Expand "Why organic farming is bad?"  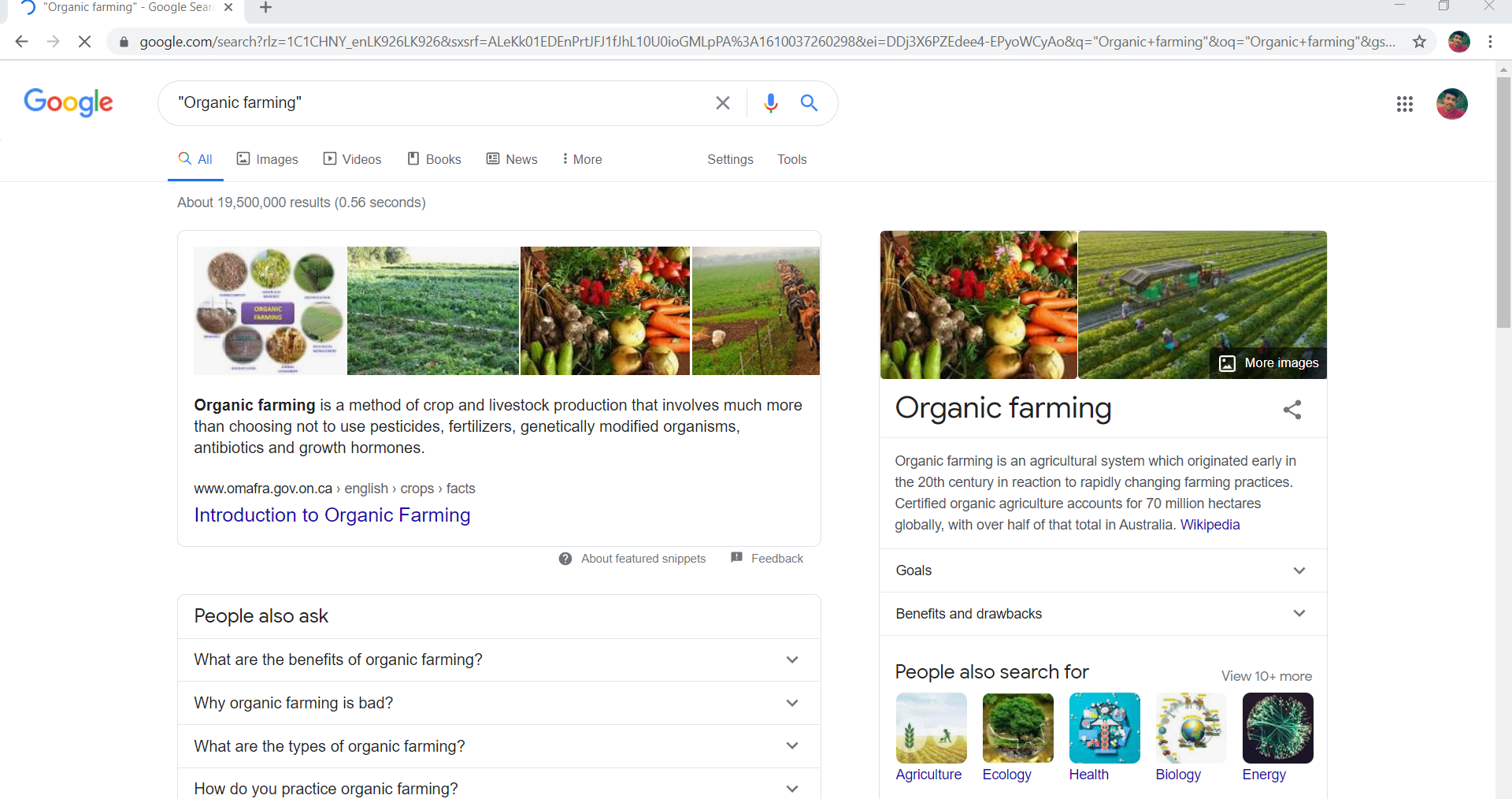[x=499, y=703]
